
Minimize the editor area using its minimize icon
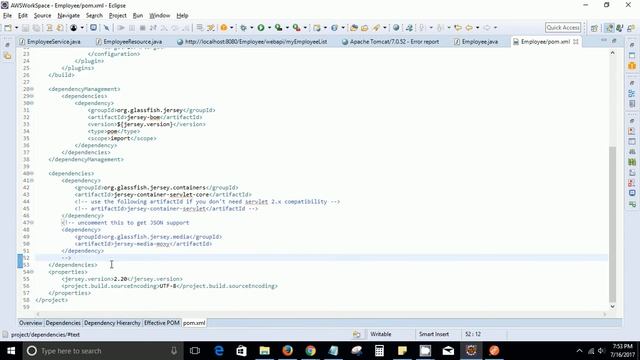(x=604, y=40)
